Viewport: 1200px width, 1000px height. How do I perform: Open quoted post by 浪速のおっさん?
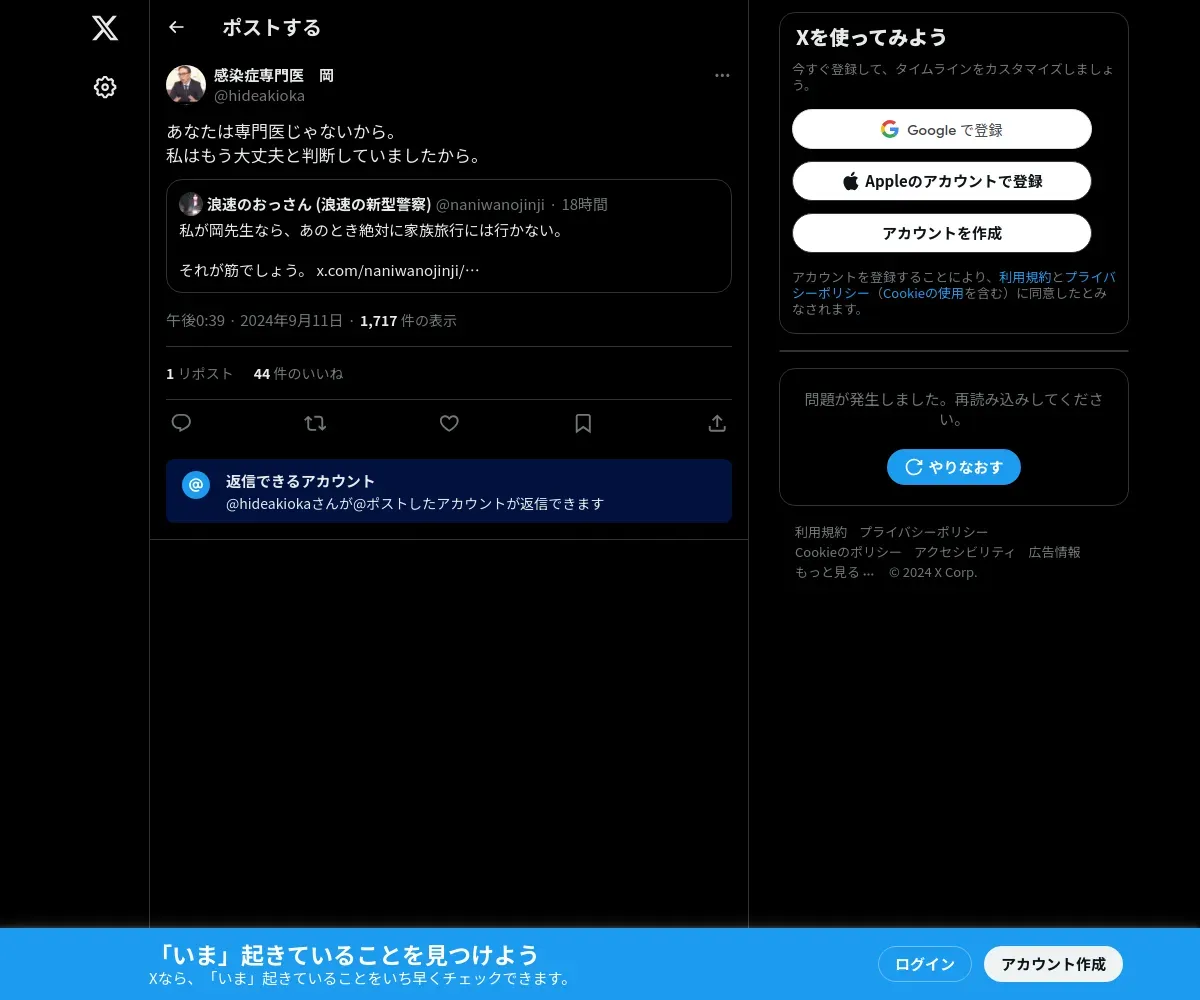[449, 236]
